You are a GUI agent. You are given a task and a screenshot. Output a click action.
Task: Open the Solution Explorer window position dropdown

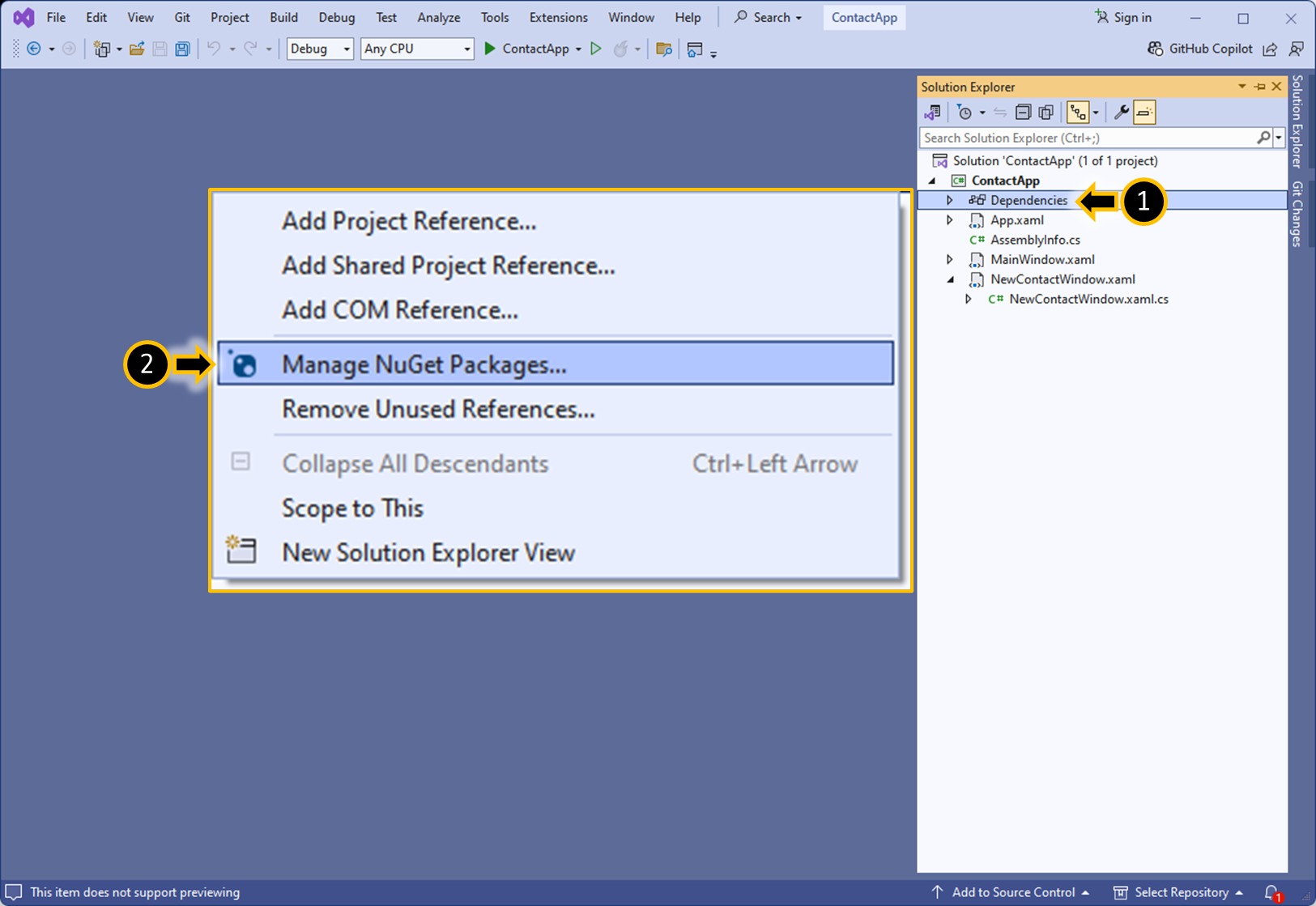(x=1241, y=86)
